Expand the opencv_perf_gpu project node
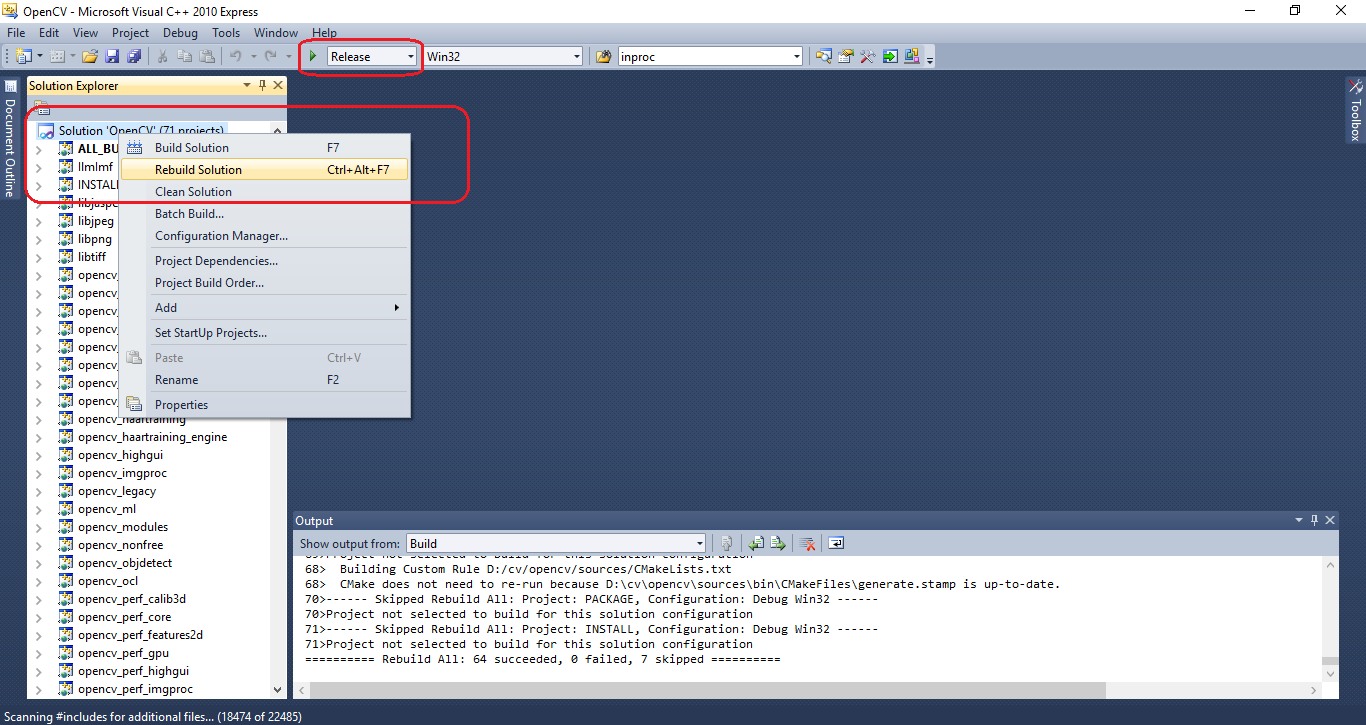The image size is (1366, 725). 39,653
